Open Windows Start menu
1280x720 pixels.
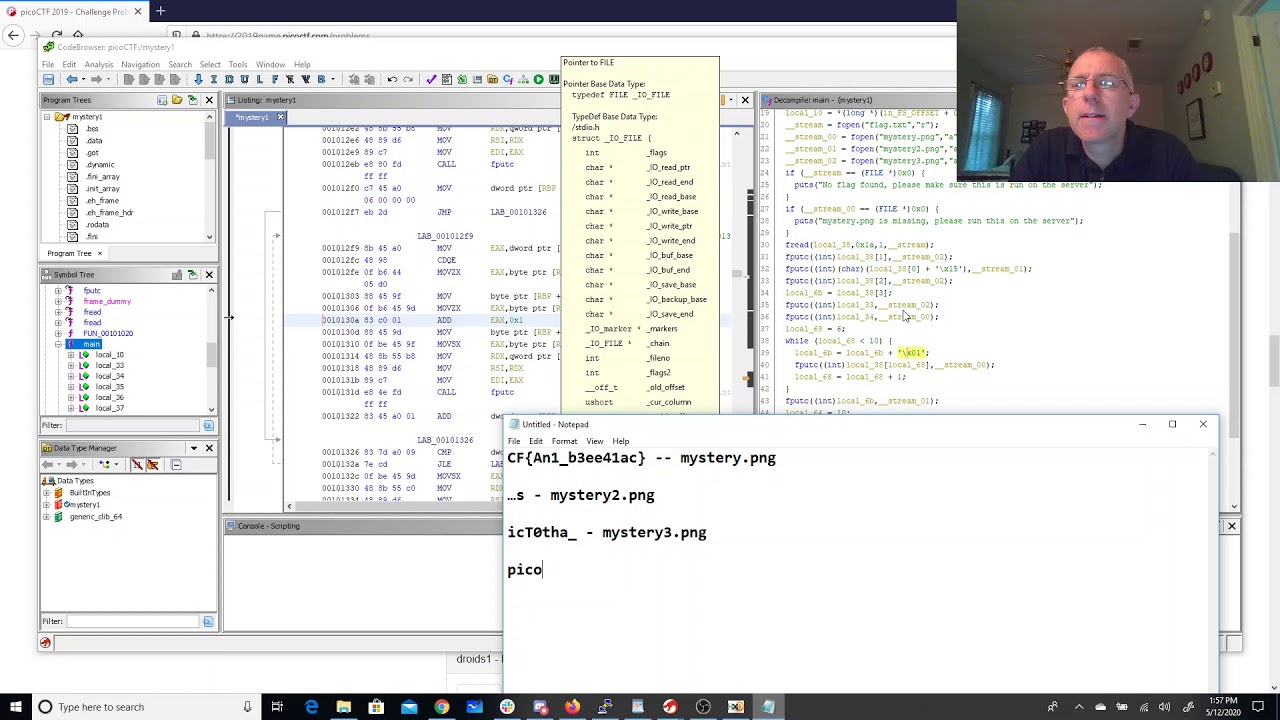[x=14, y=707]
